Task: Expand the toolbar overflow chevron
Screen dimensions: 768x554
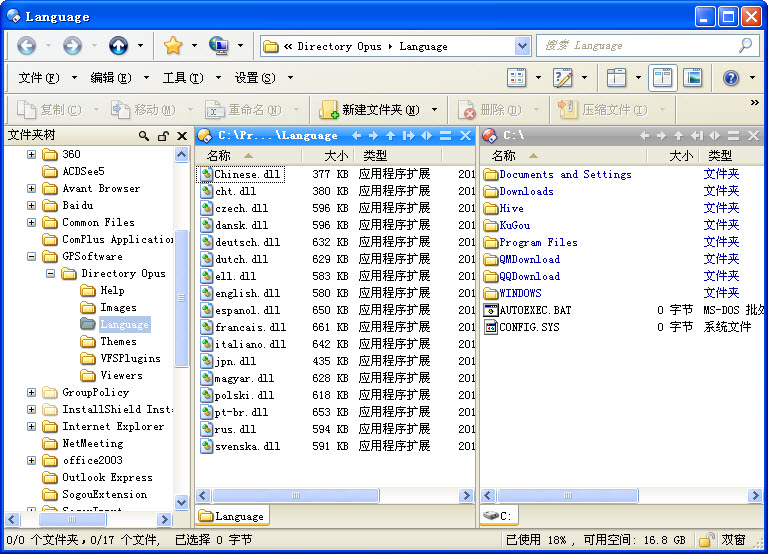Action: [755, 102]
